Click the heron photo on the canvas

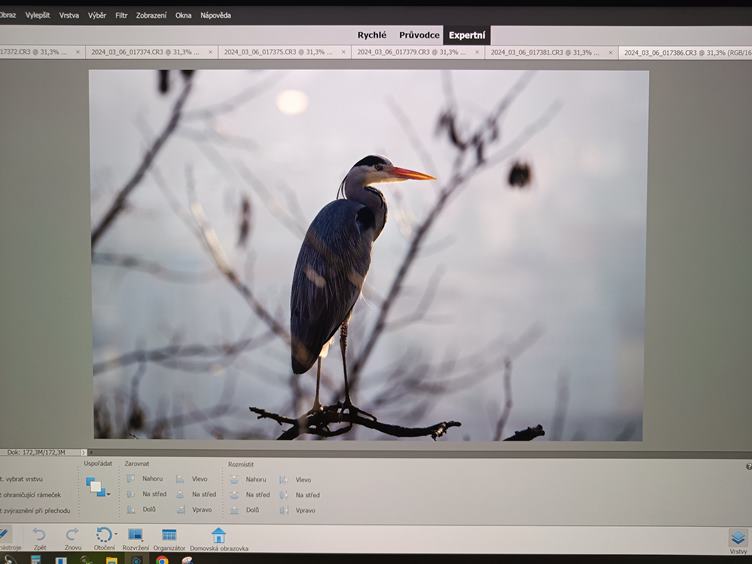coord(368,255)
